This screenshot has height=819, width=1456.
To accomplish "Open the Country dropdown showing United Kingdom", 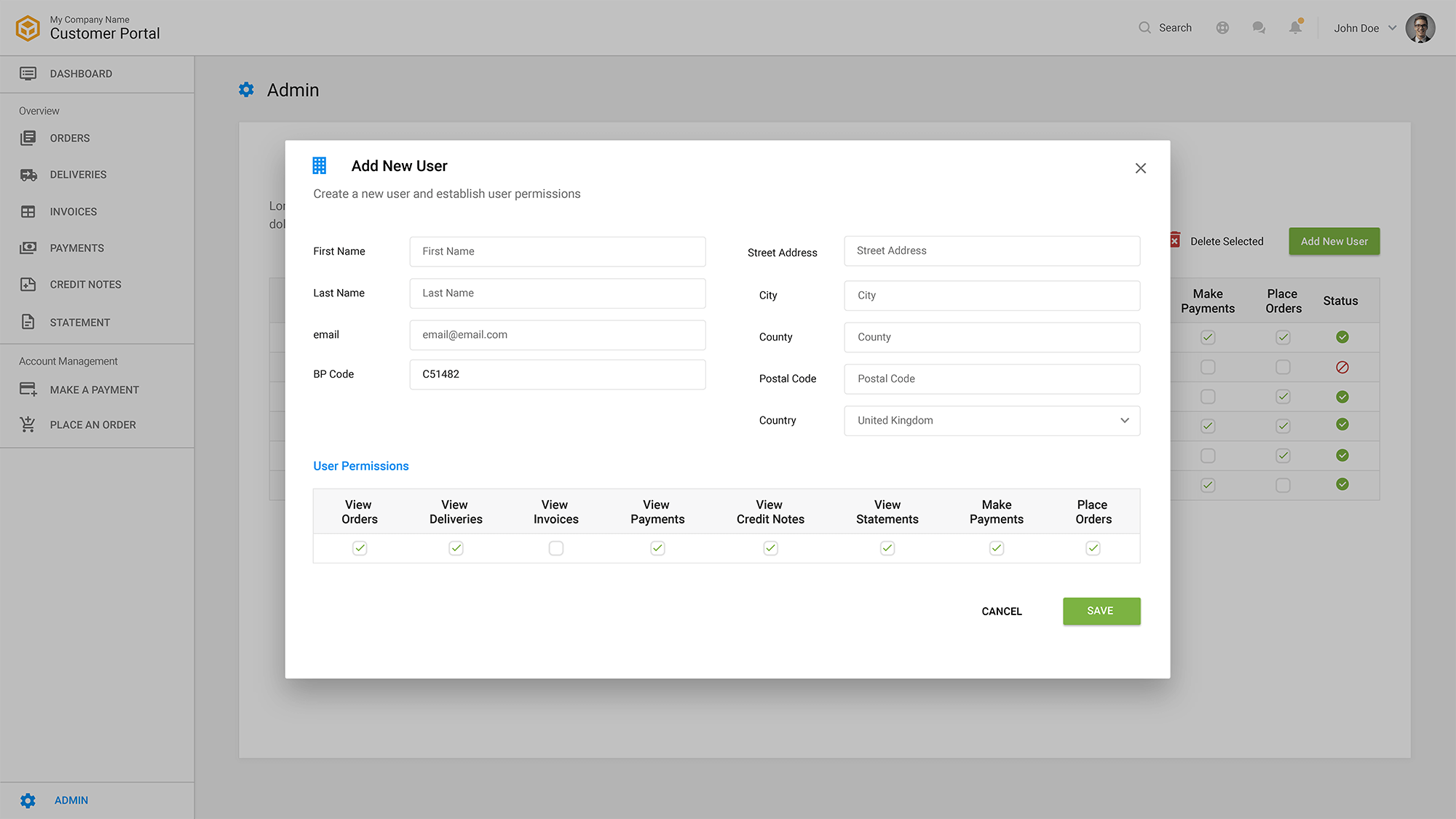I will tap(992, 420).
